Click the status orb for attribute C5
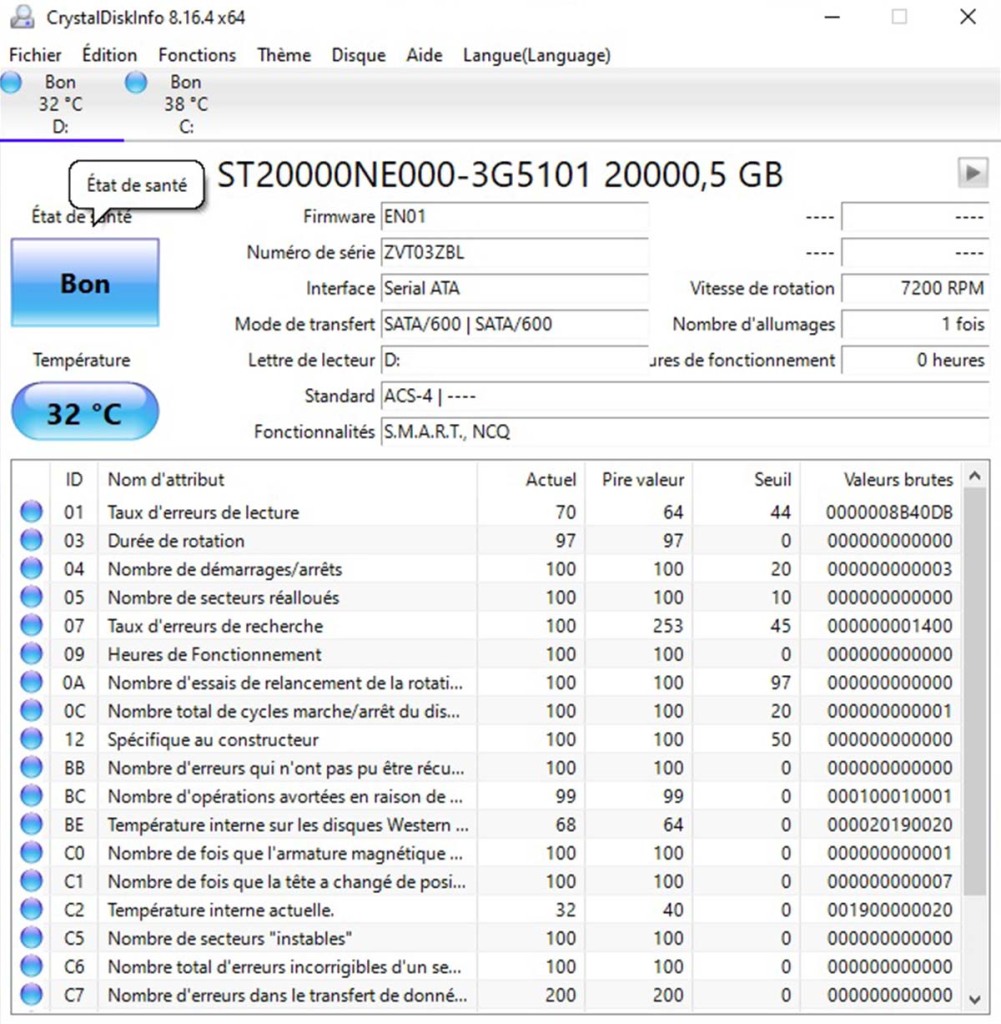 tap(31, 938)
